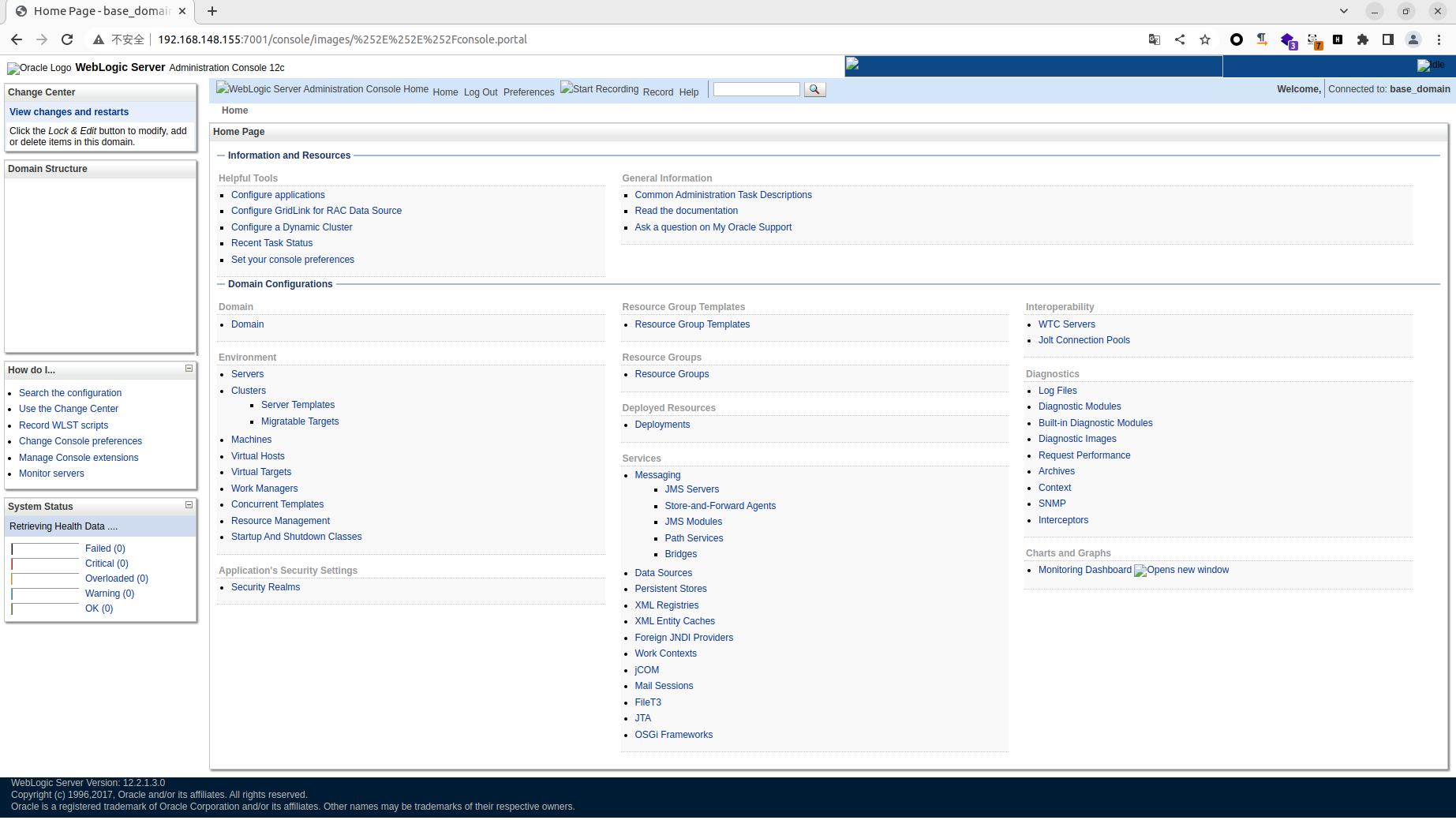
Task: Open Virtual Hosts link
Action: pyautogui.click(x=257, y=456)
